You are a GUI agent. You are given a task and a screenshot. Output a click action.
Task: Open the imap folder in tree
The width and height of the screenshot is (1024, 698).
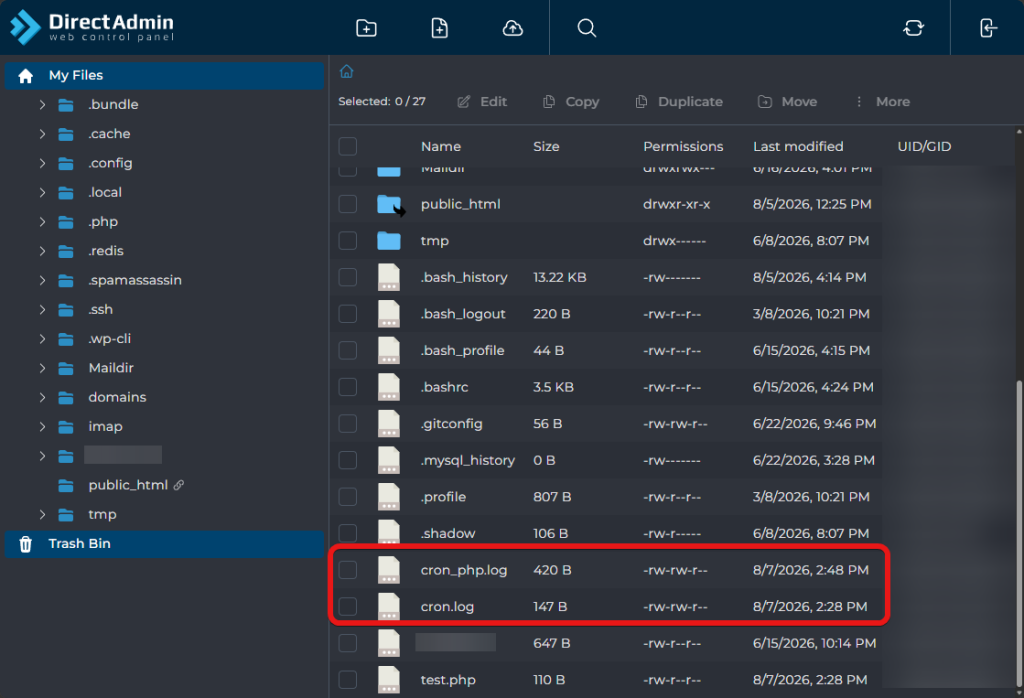(x=105, y=427)
